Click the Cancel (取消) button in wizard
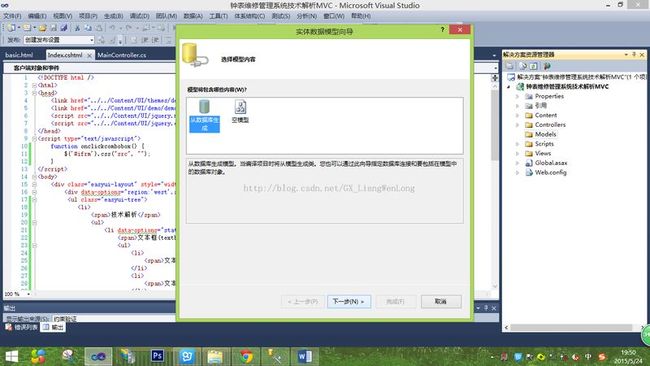Image resolution: width=650 pixels, height=366 pixels. pyautogui.click(x=441, y=301)
